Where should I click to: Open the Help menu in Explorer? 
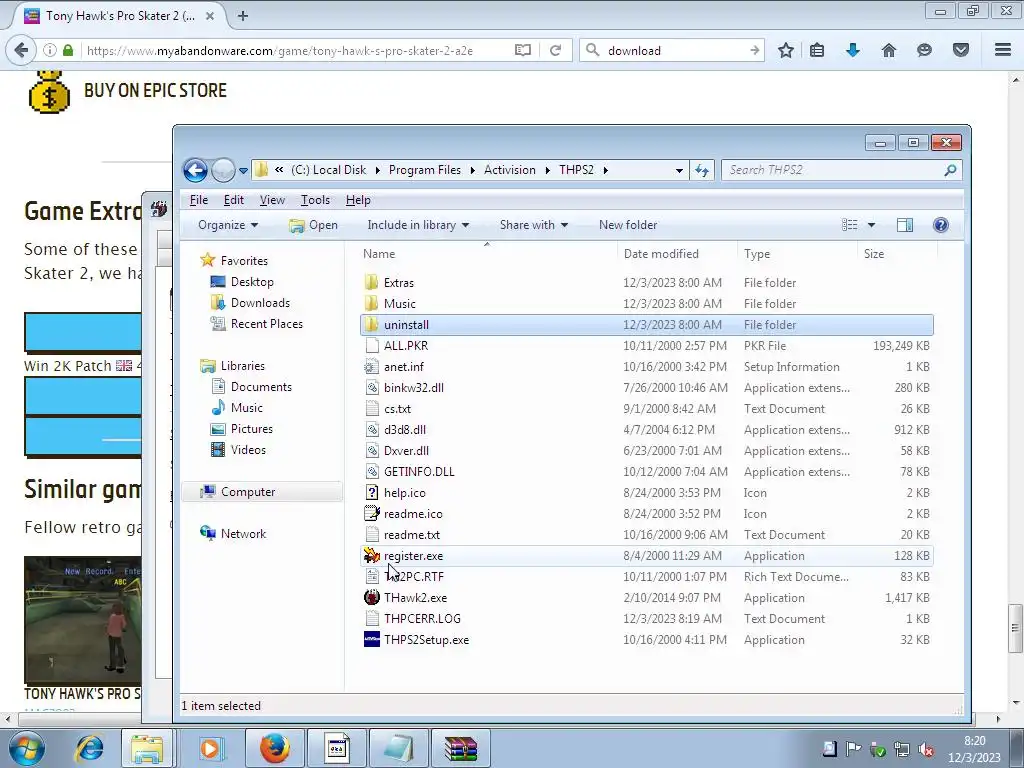pos(358,200)
